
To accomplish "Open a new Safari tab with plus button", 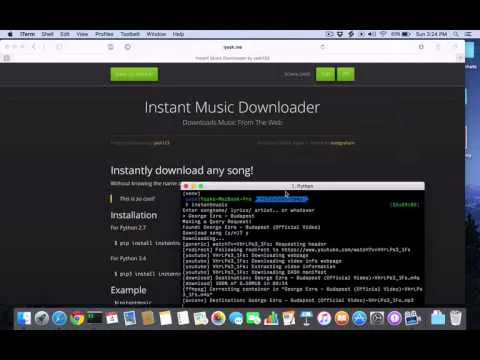I will pos(460,58).
